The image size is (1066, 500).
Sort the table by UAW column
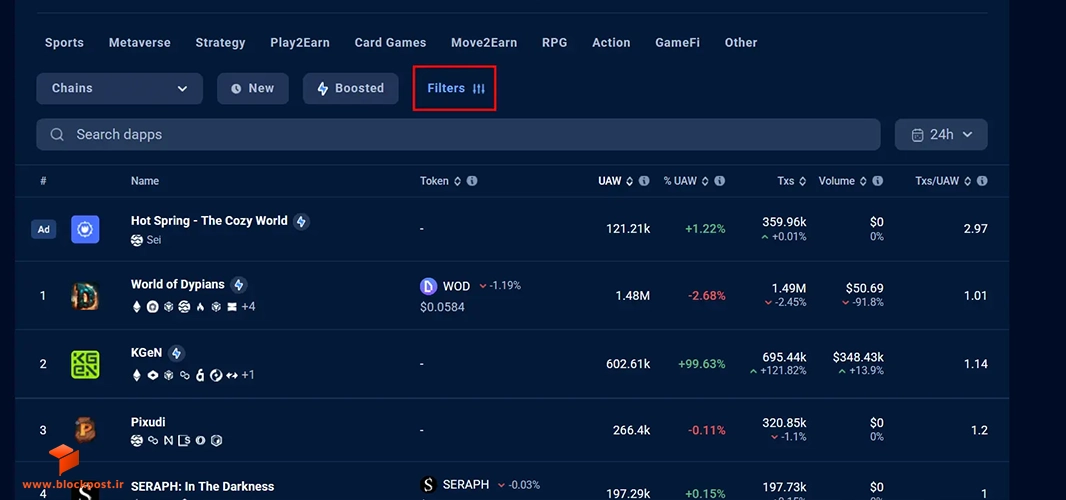tap(616, 181)
